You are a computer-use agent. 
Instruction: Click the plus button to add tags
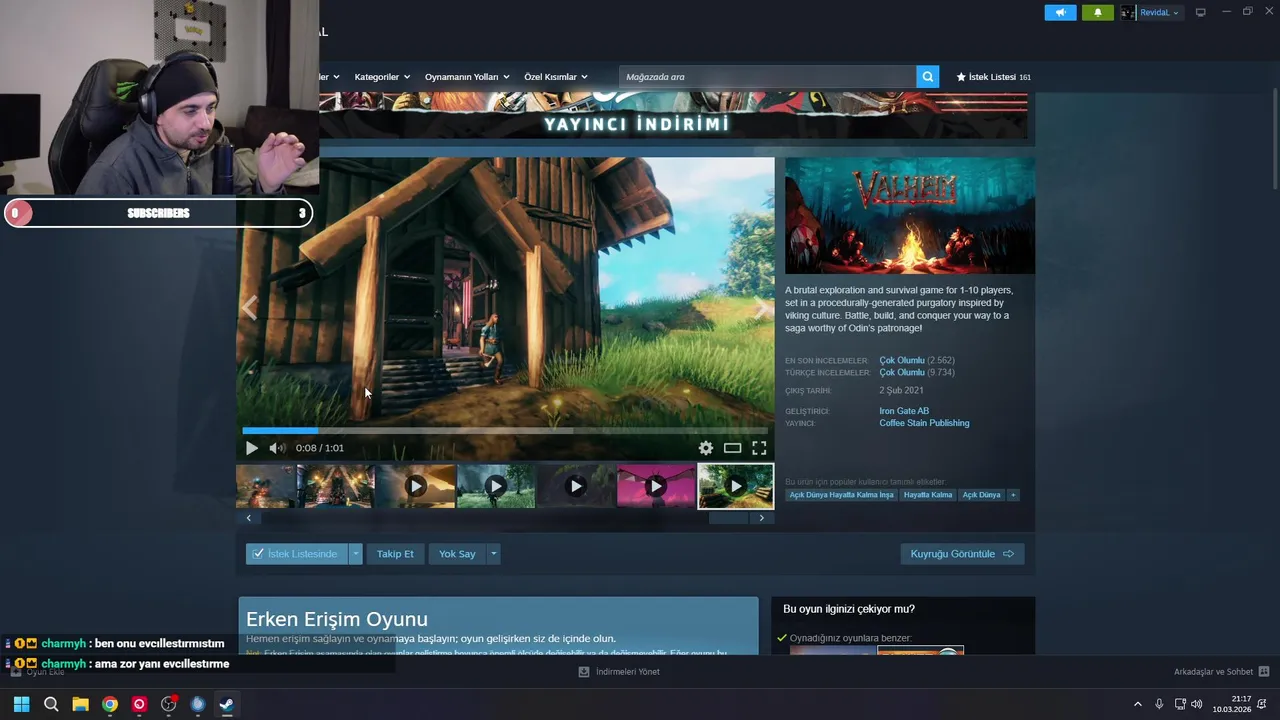[1013, 495]
